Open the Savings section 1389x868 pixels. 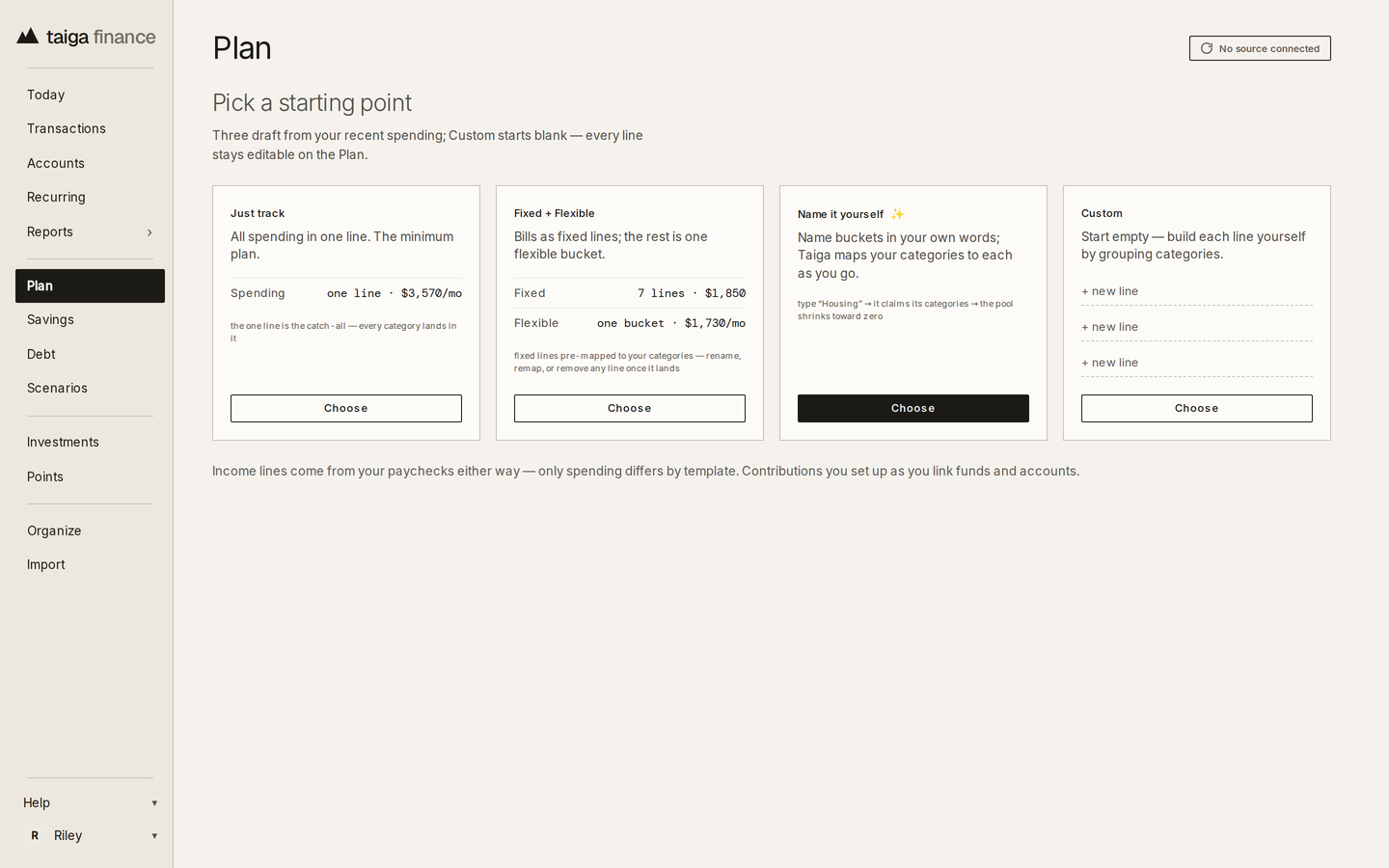pyautogui.click(x=90, y=319)
